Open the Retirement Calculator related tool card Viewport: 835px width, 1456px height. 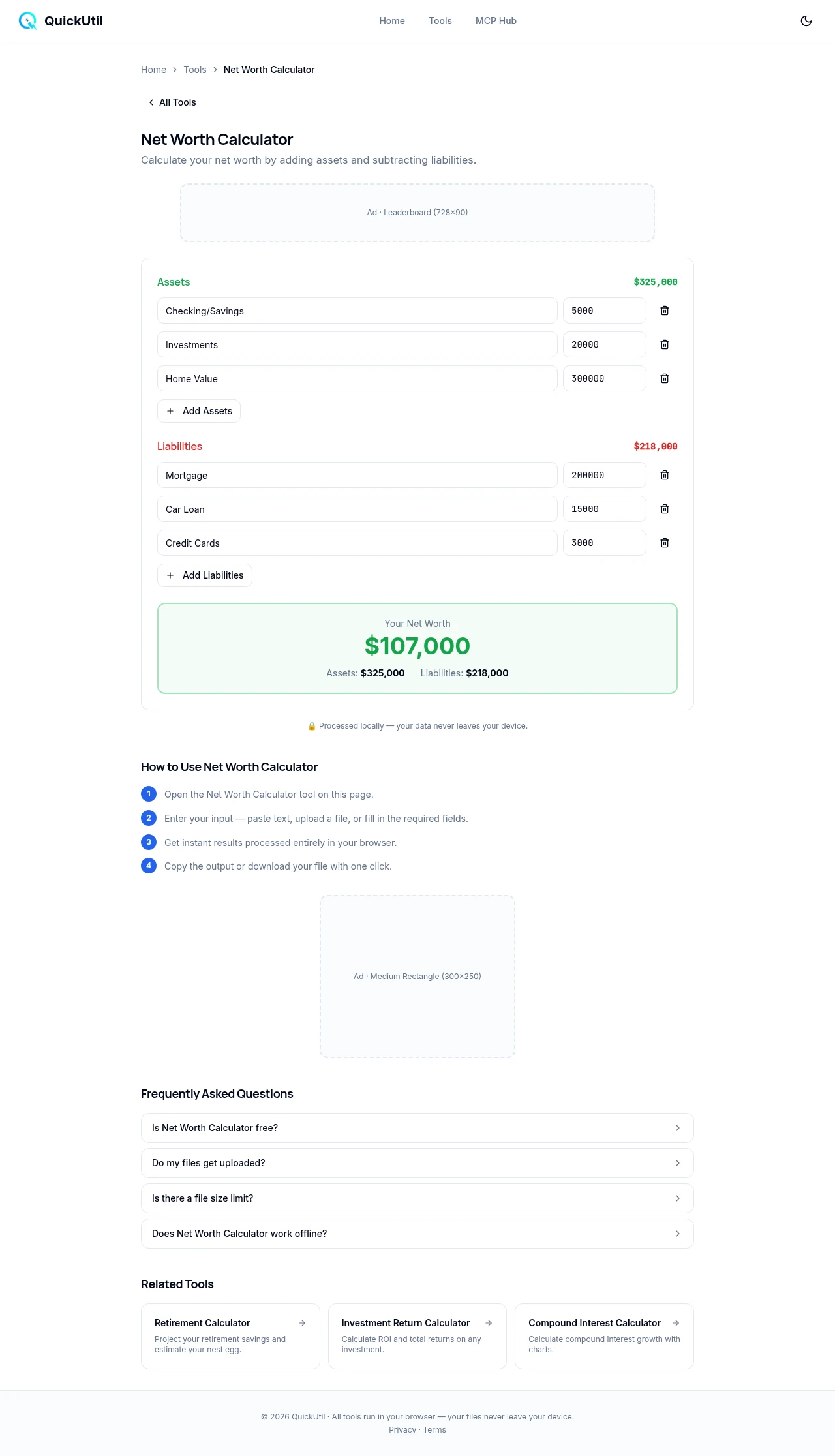230,1336
